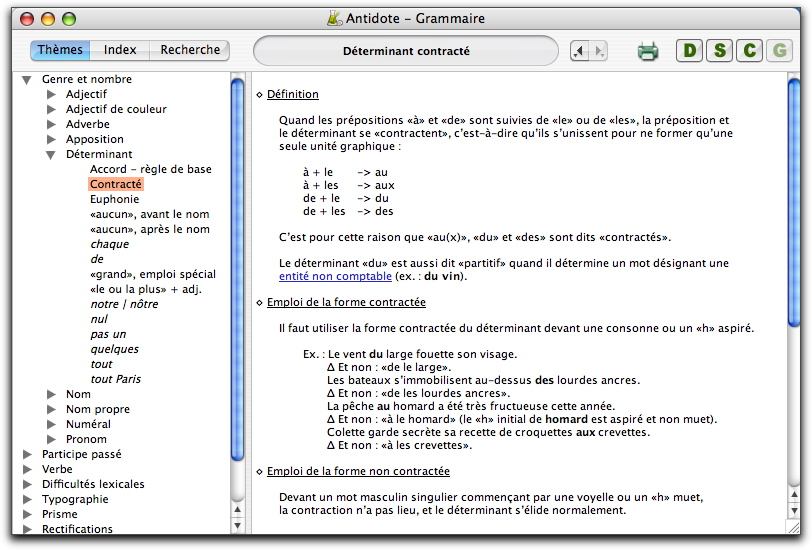Expand the Verbe section
This screenshot has height=550, width=812.
click(x=27, y=469)
